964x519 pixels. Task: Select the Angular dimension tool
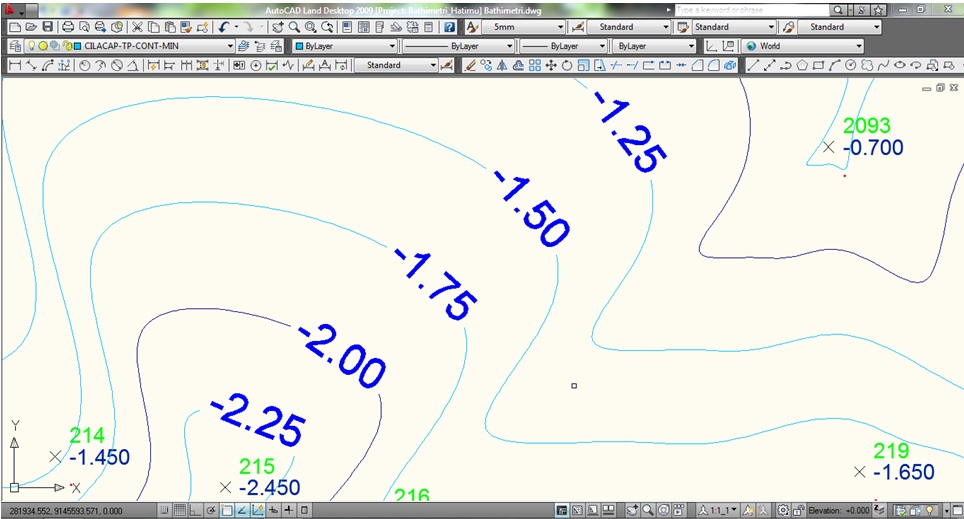coord(133,65)
